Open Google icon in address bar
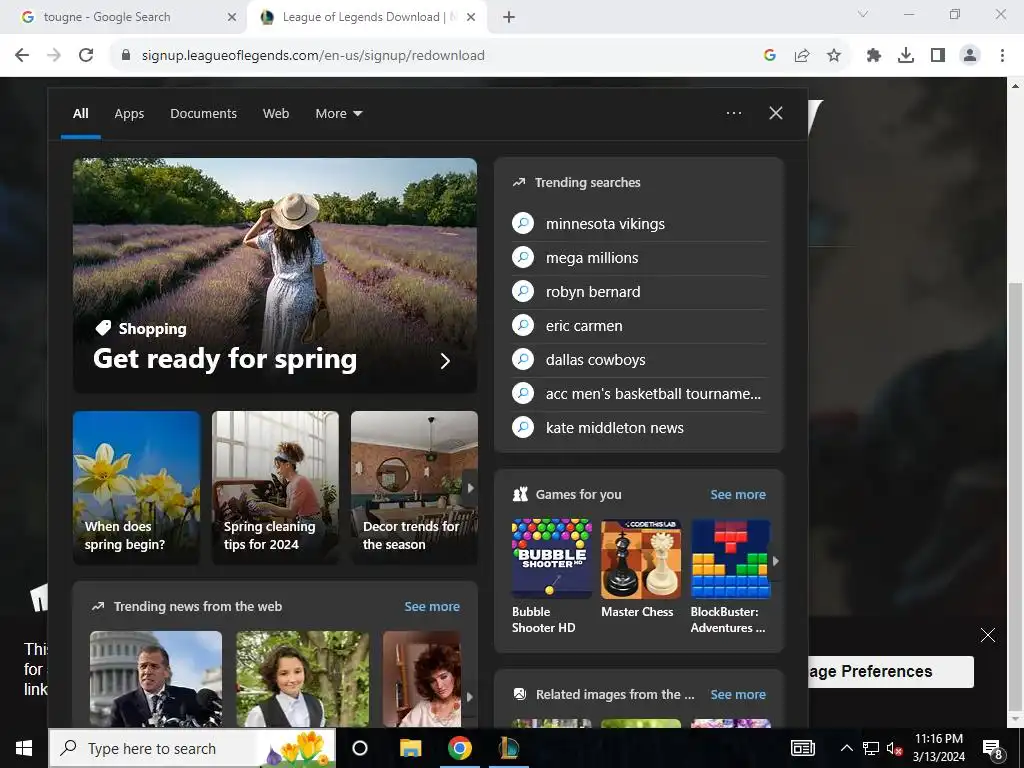This screenshot has width=1024, height=768. pyautogui.click(x=770, y=56)
